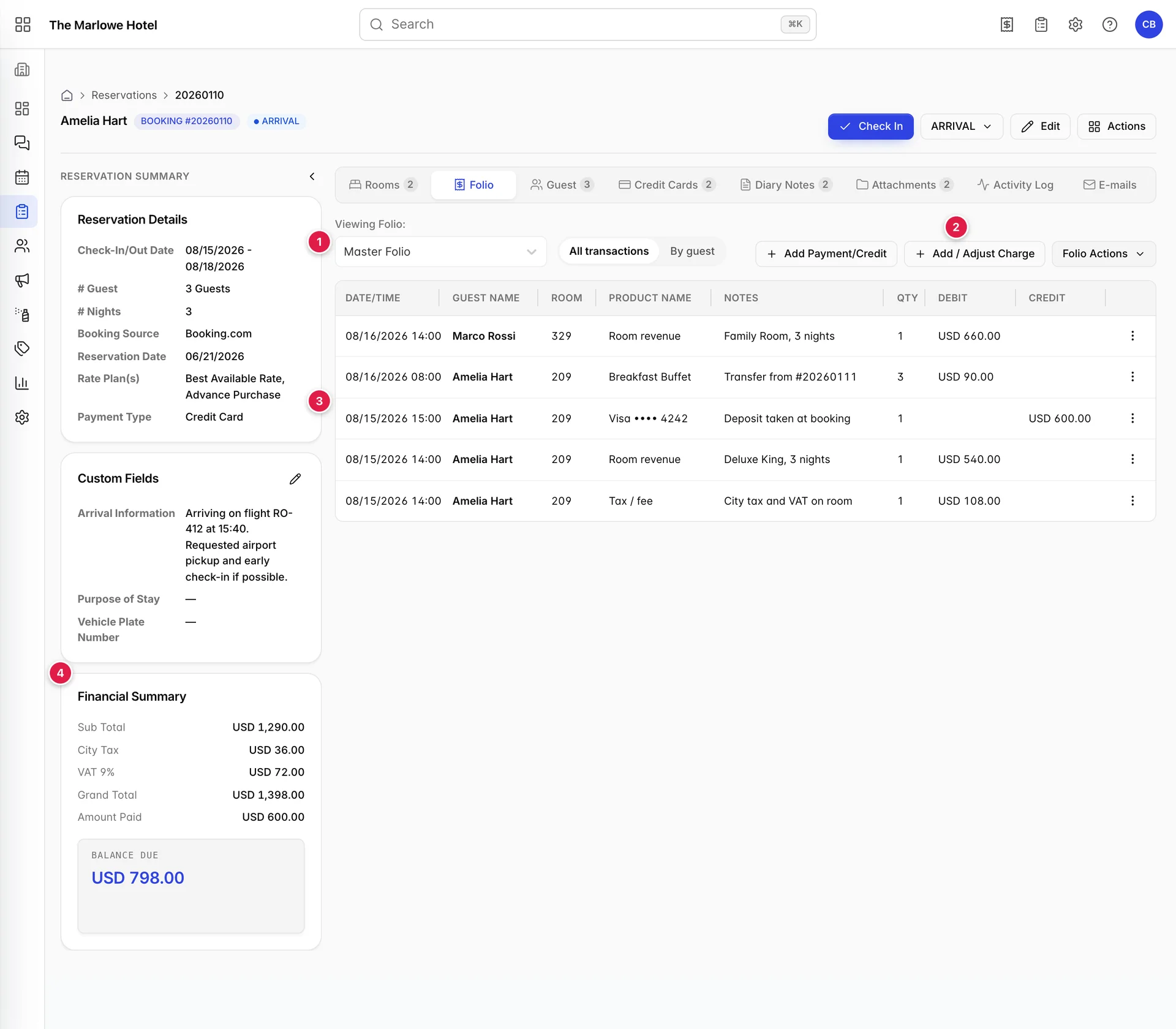Open the messages chat sidebar icon

[x=22, y=143]
